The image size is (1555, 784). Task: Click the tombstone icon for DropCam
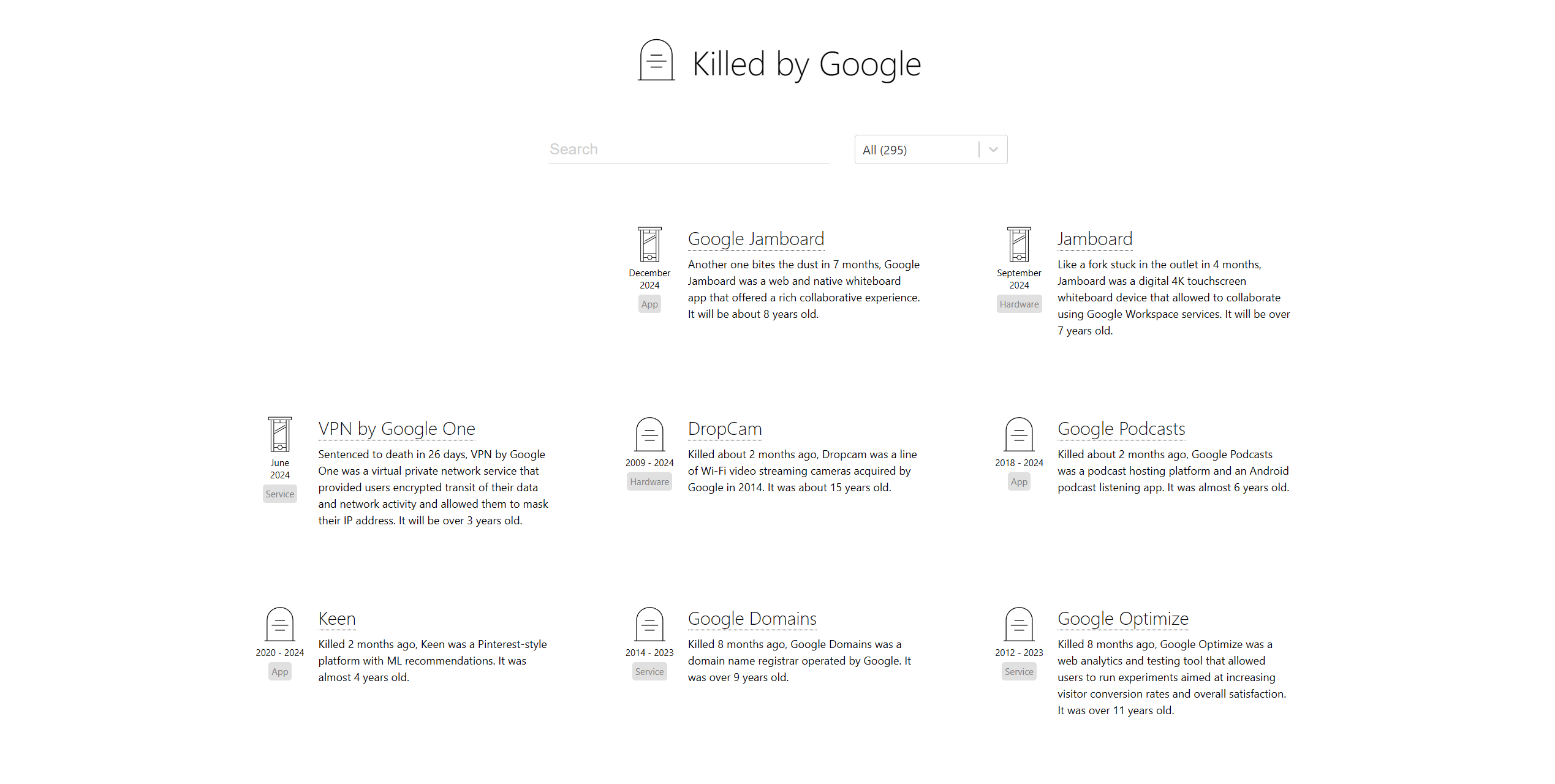coord(649,434)
